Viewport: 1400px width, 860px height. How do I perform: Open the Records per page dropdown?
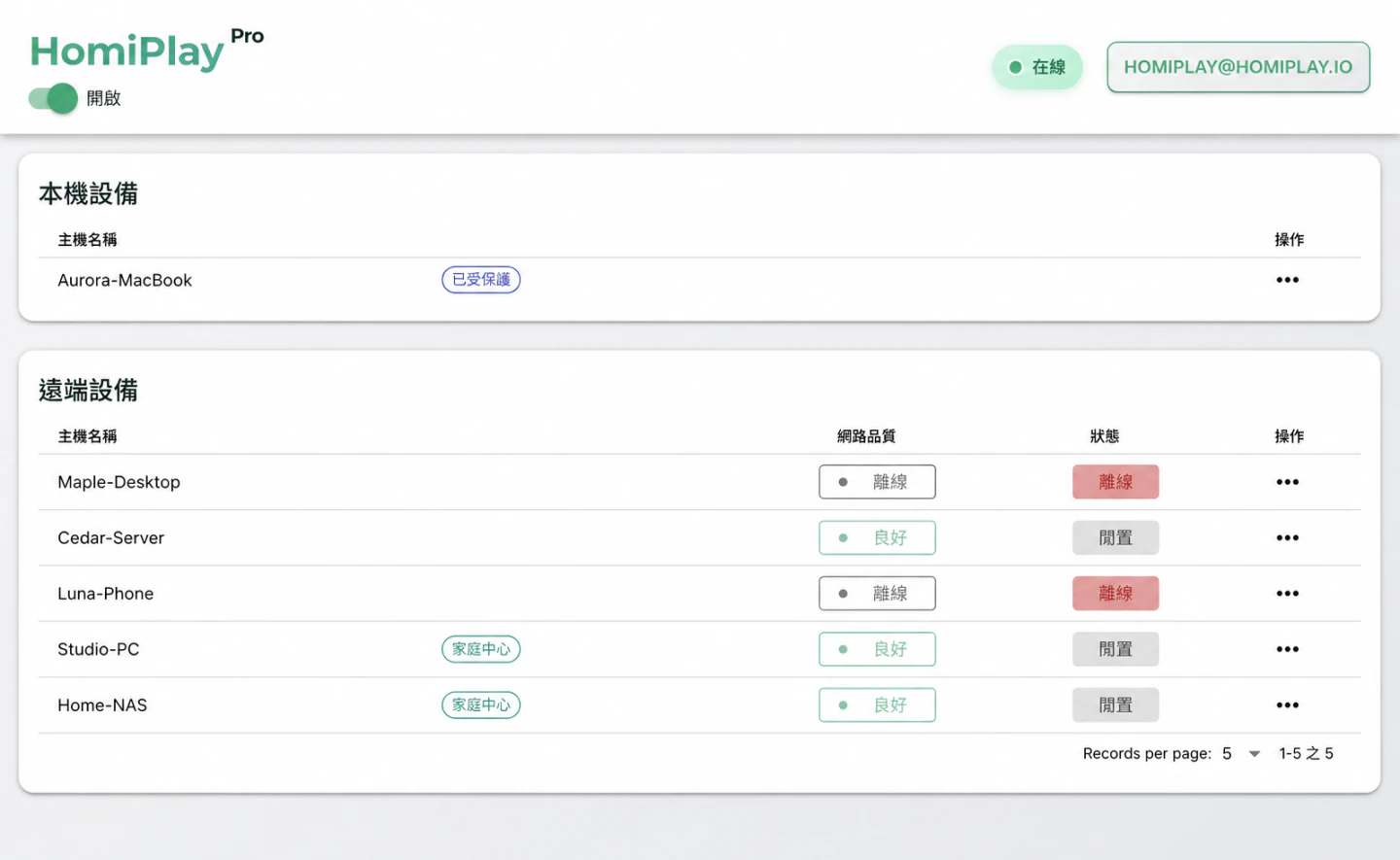coord(1242,753)
